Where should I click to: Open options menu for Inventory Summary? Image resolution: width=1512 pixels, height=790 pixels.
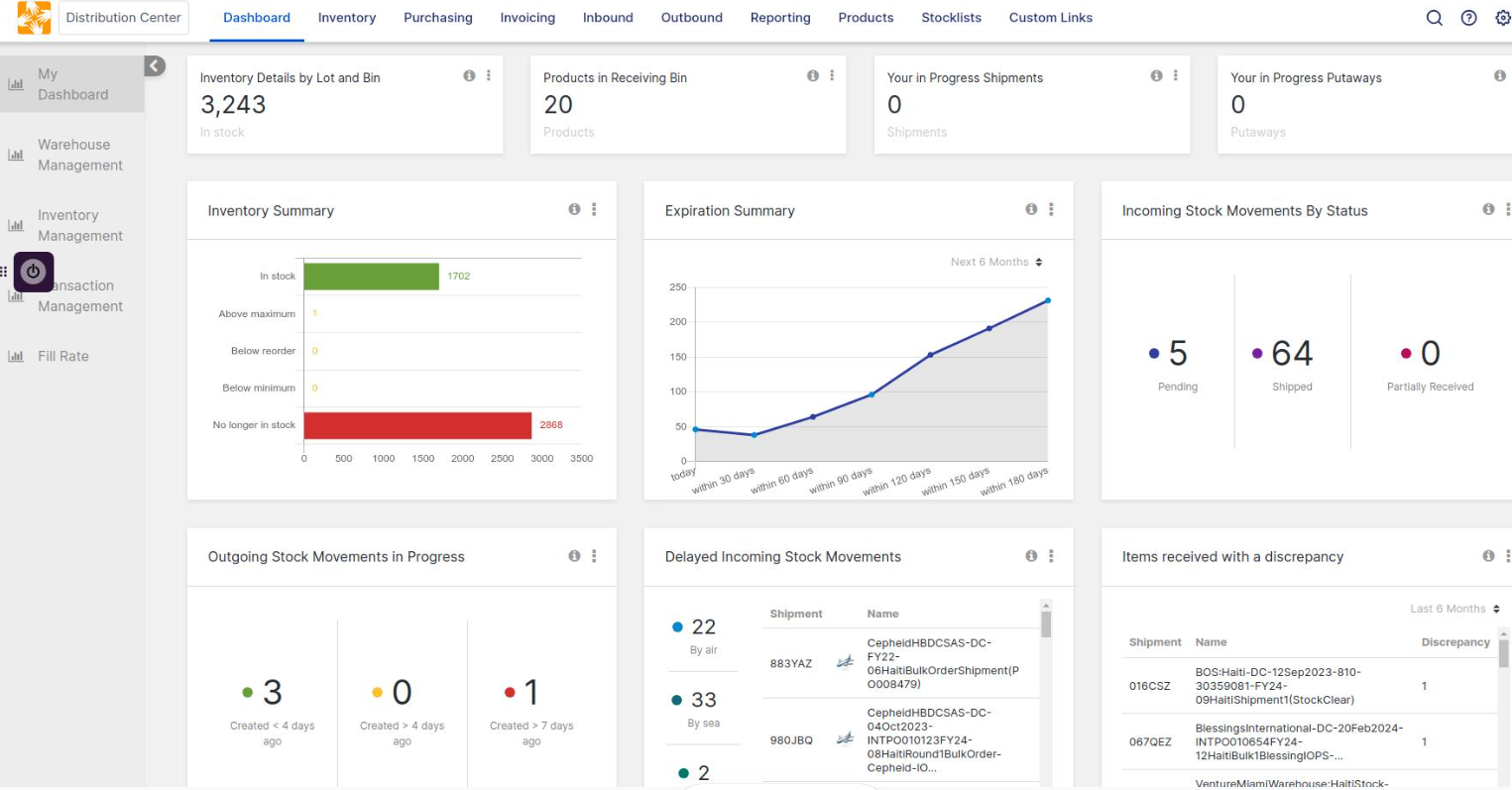[x=594, y=209]
